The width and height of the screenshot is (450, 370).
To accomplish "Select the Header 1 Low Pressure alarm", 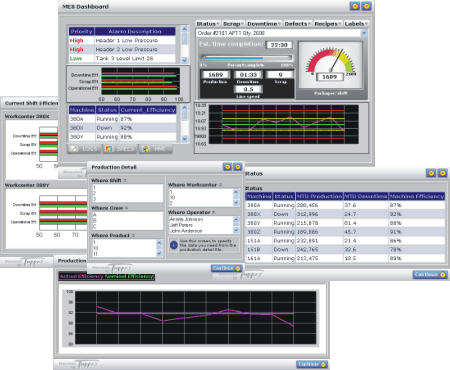I will [x=122, y=40].
